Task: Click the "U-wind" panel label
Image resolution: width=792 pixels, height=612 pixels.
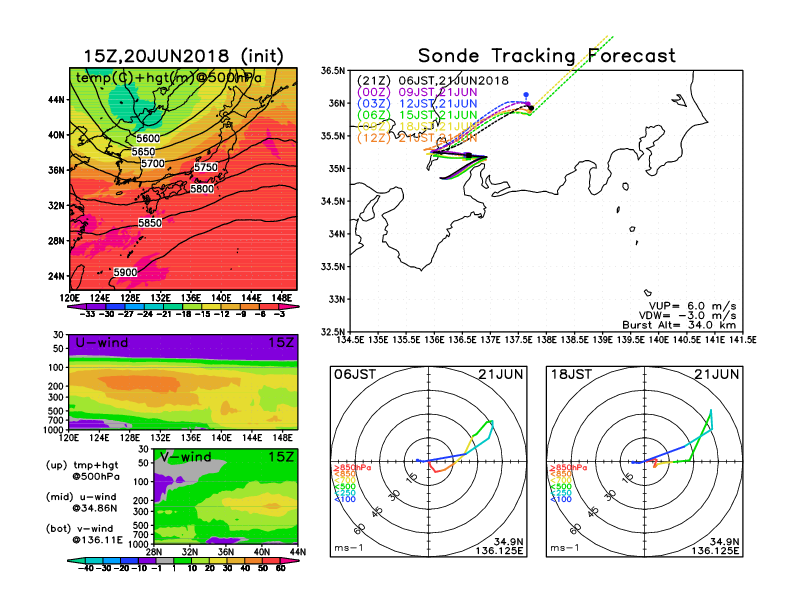Action: click(x=102, y=343)
